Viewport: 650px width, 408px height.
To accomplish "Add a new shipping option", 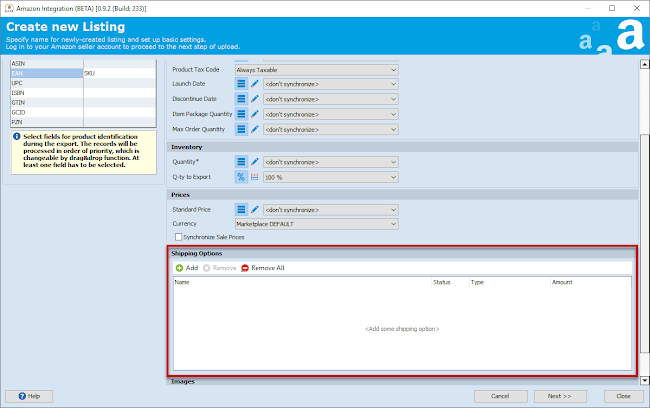I will [x=187, y=268].
